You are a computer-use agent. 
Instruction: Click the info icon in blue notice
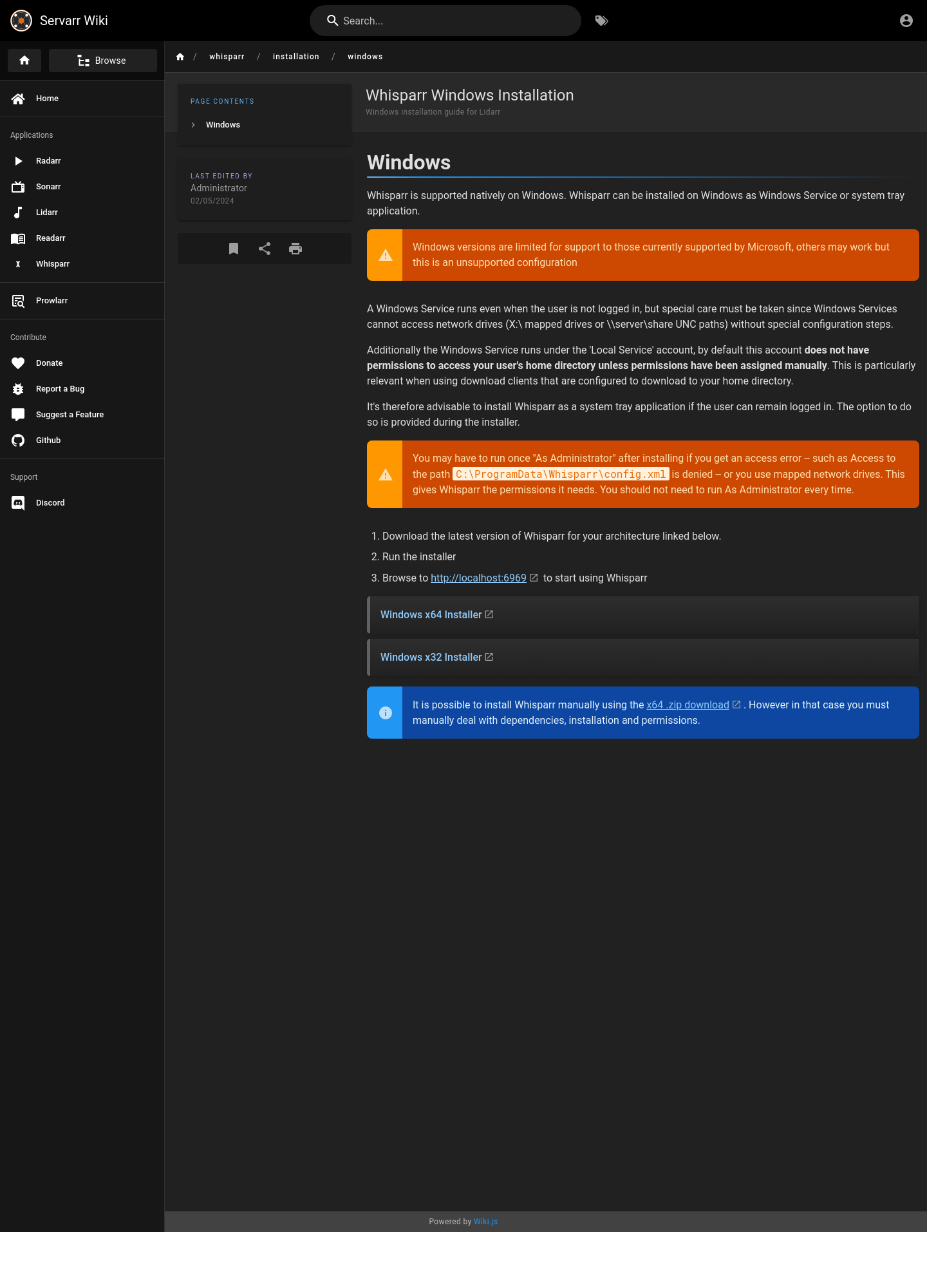386,713
